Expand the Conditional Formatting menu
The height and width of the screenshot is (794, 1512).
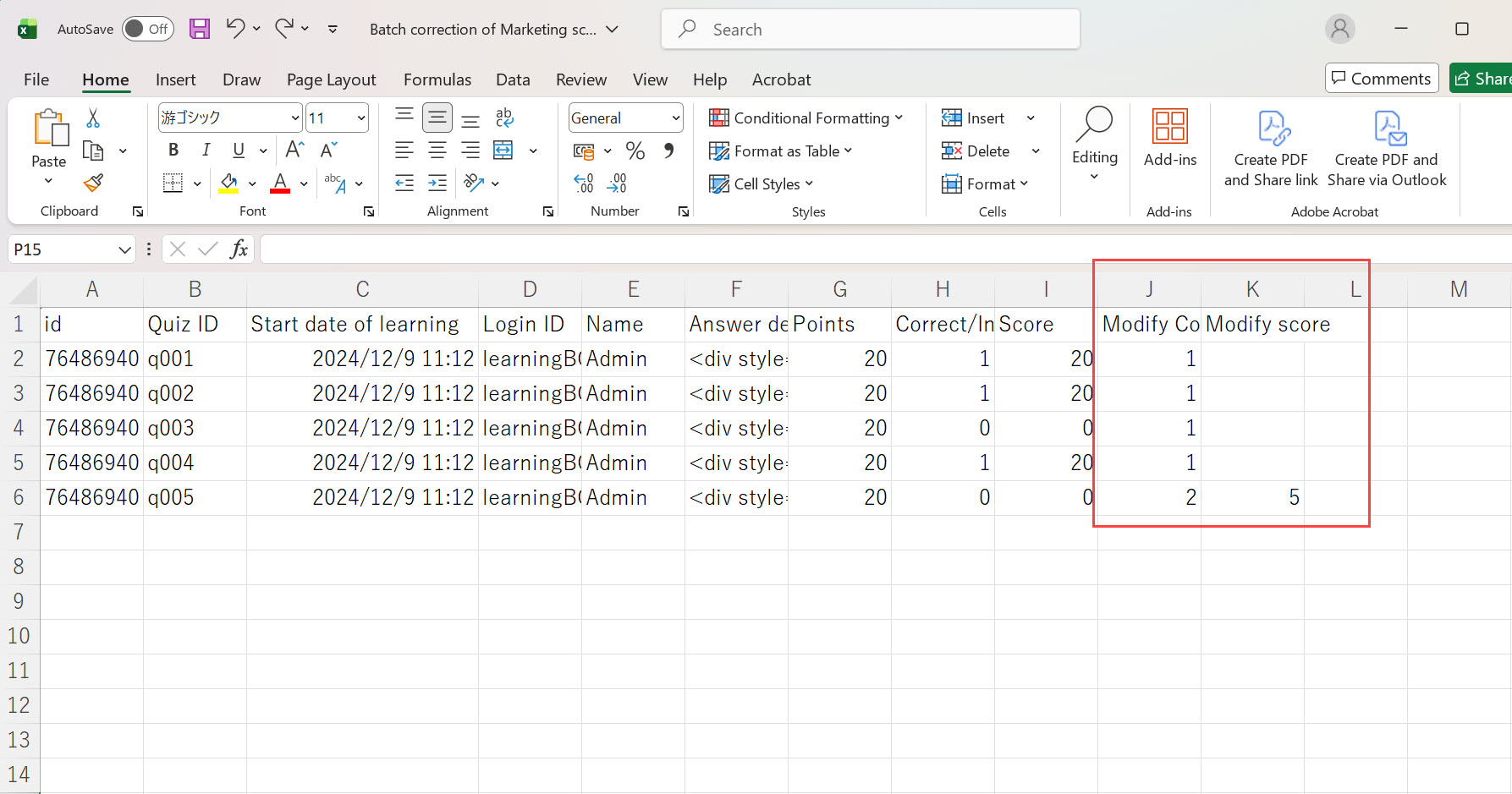pos(805,118)
